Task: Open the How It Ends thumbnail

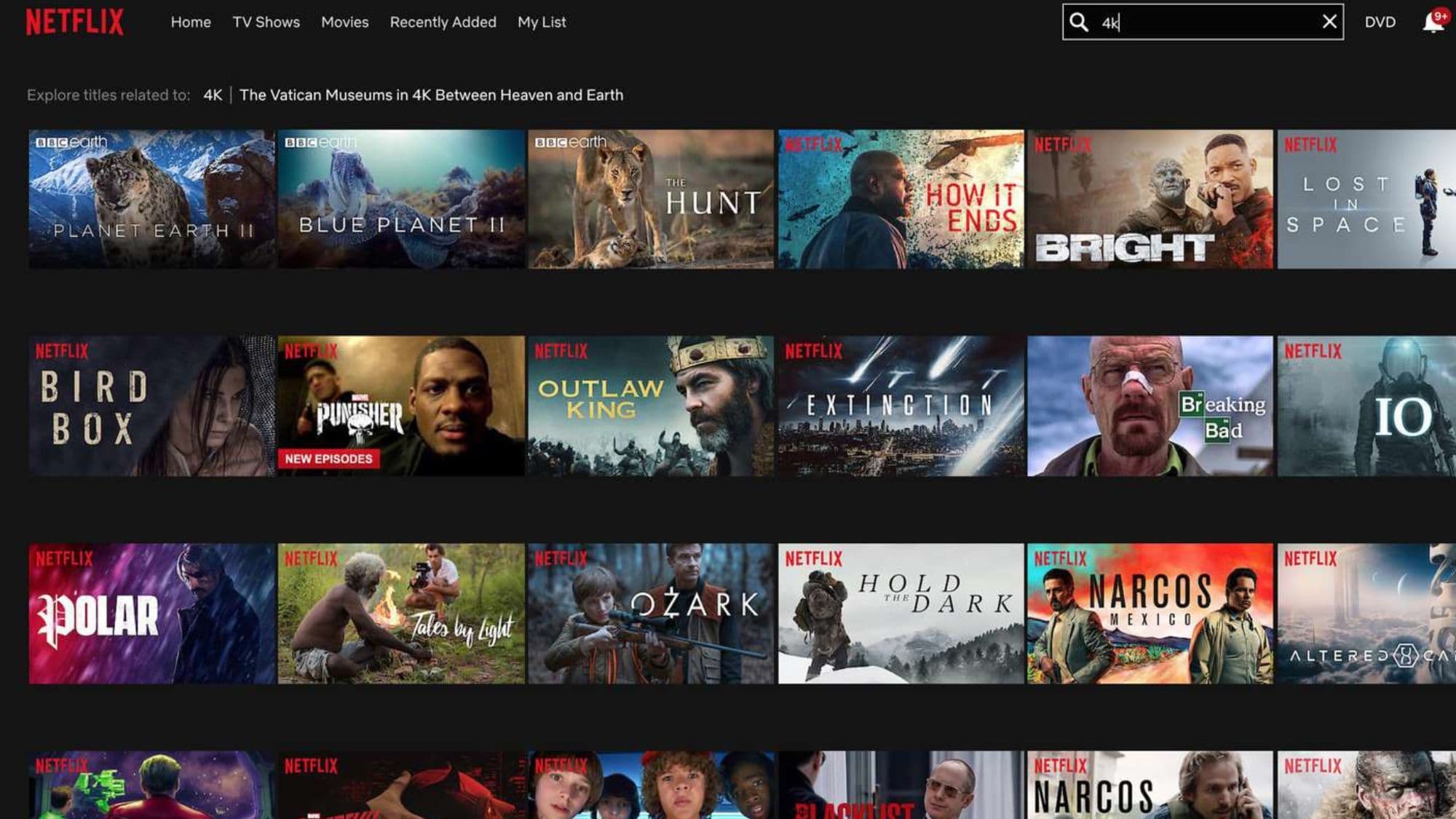Action: point(901,199)
